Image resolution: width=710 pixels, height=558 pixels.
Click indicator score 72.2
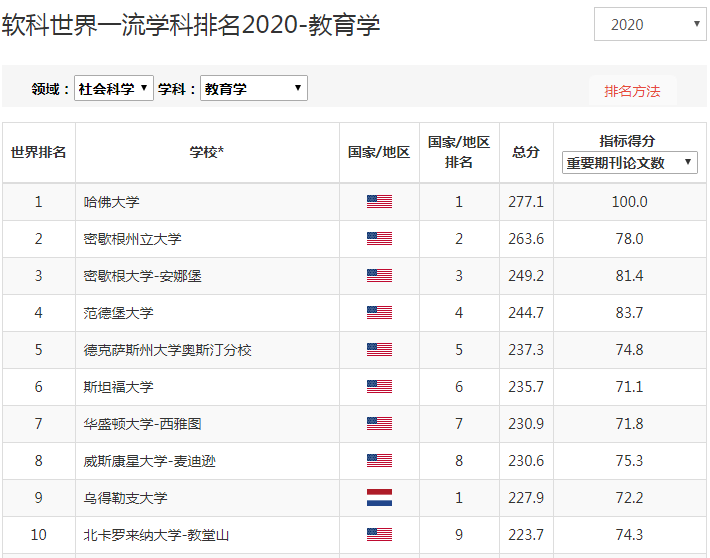tap(629, 497)
